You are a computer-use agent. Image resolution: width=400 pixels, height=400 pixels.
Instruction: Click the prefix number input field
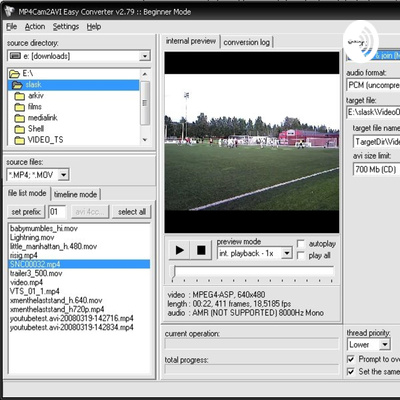coord(57,212)
